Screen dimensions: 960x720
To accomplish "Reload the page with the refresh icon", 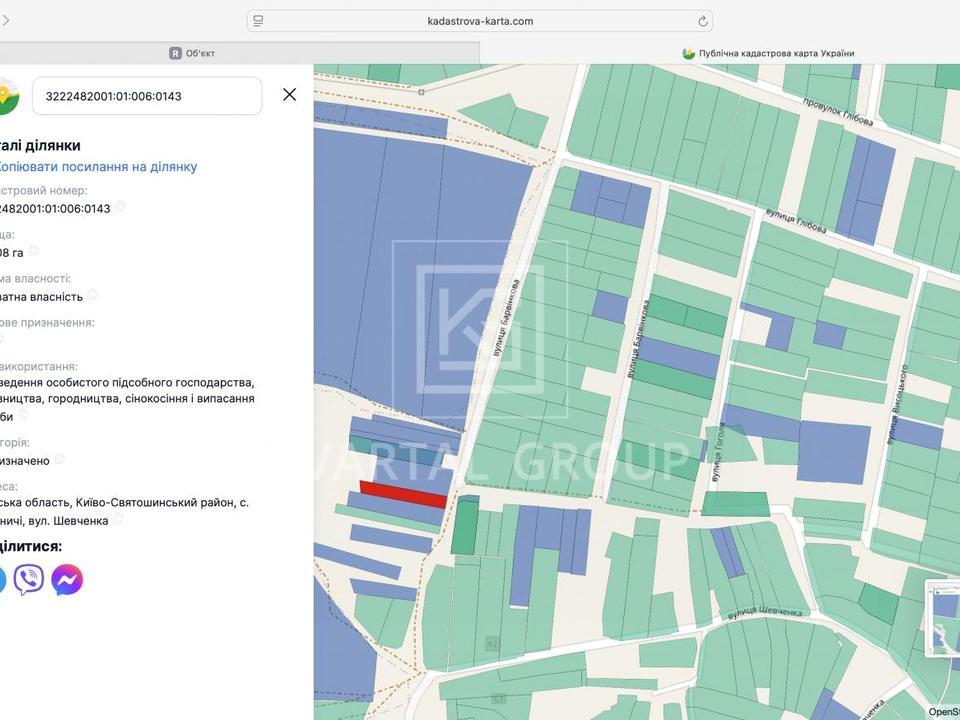I will (x=703, y=21).
